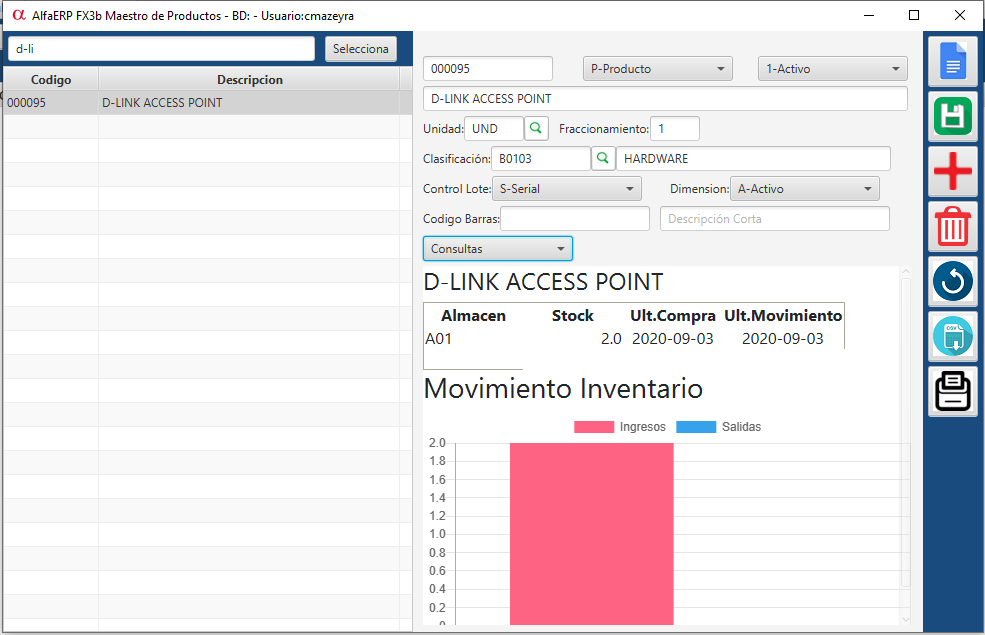Search unit with magnifier next to UND
985x635 pixels.
click(537, 128)
